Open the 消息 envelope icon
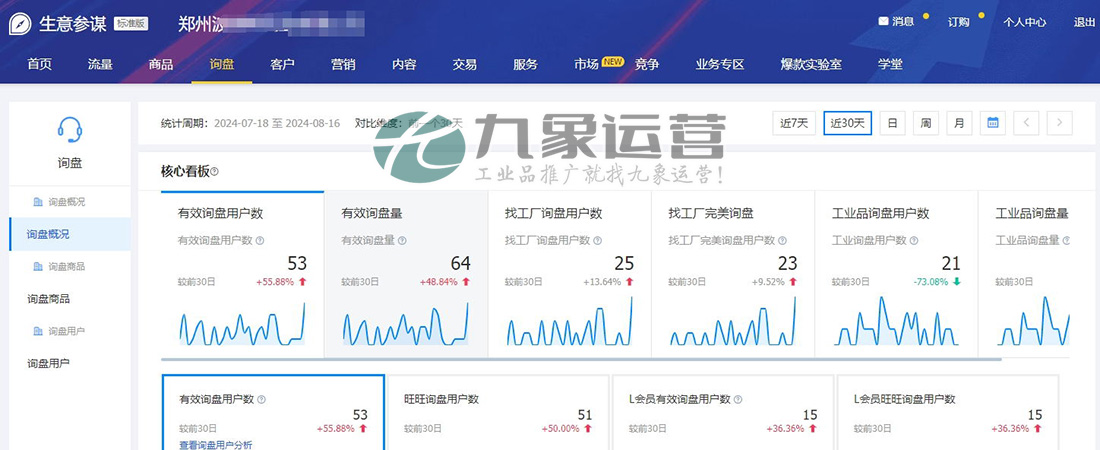Image resolution: width=1100 pixels, height=450 pixels. pyautogui.click(x=883, y=21)
